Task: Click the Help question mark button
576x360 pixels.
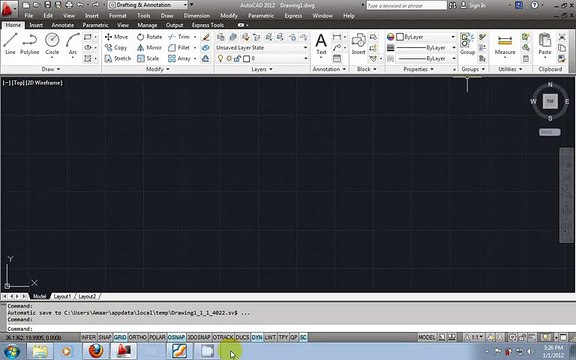Action: [x=535, y=5]
